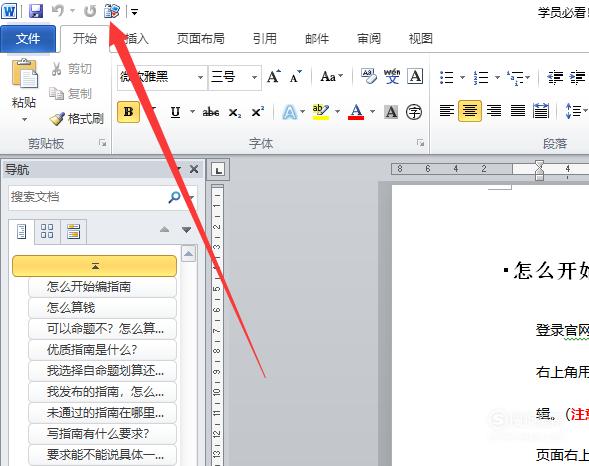
Task: Switch to the 视图 ribbon tab
Action: coord(421,39)
